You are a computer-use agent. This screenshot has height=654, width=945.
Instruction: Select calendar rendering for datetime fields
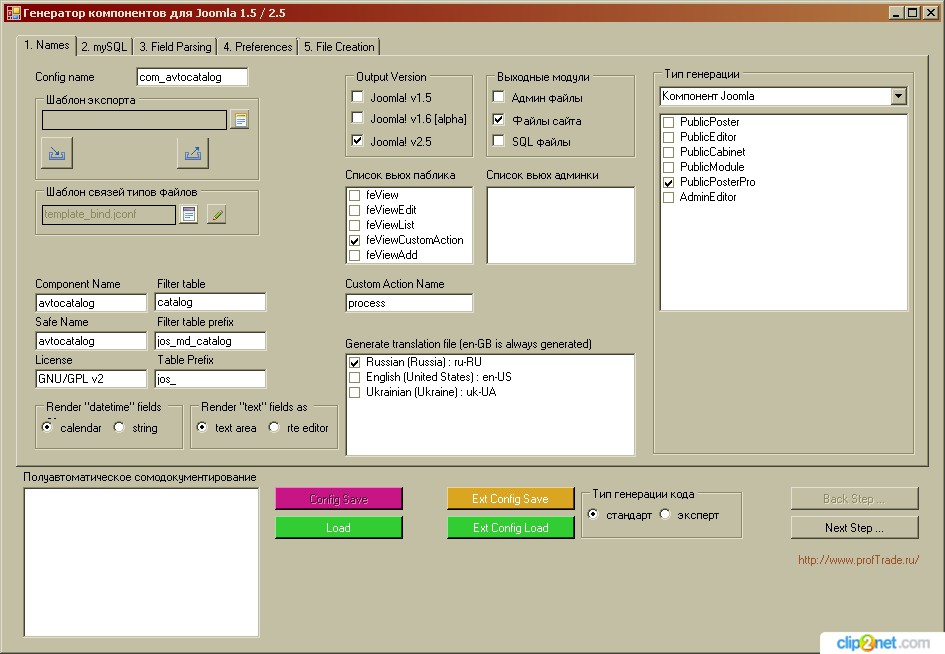[x=47, y=427]
